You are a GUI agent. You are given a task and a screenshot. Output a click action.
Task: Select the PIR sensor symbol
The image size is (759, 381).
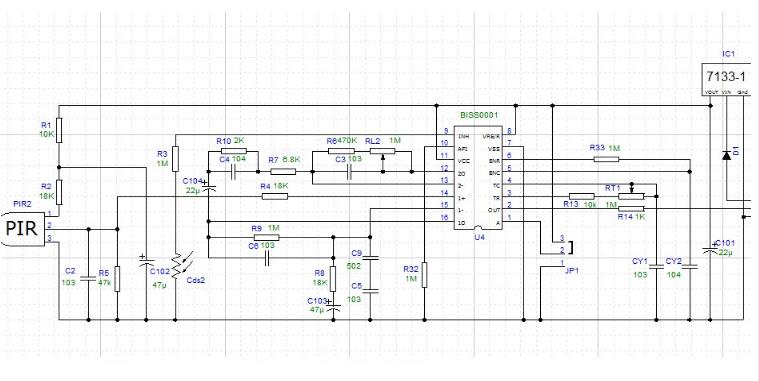click(24, 228)
